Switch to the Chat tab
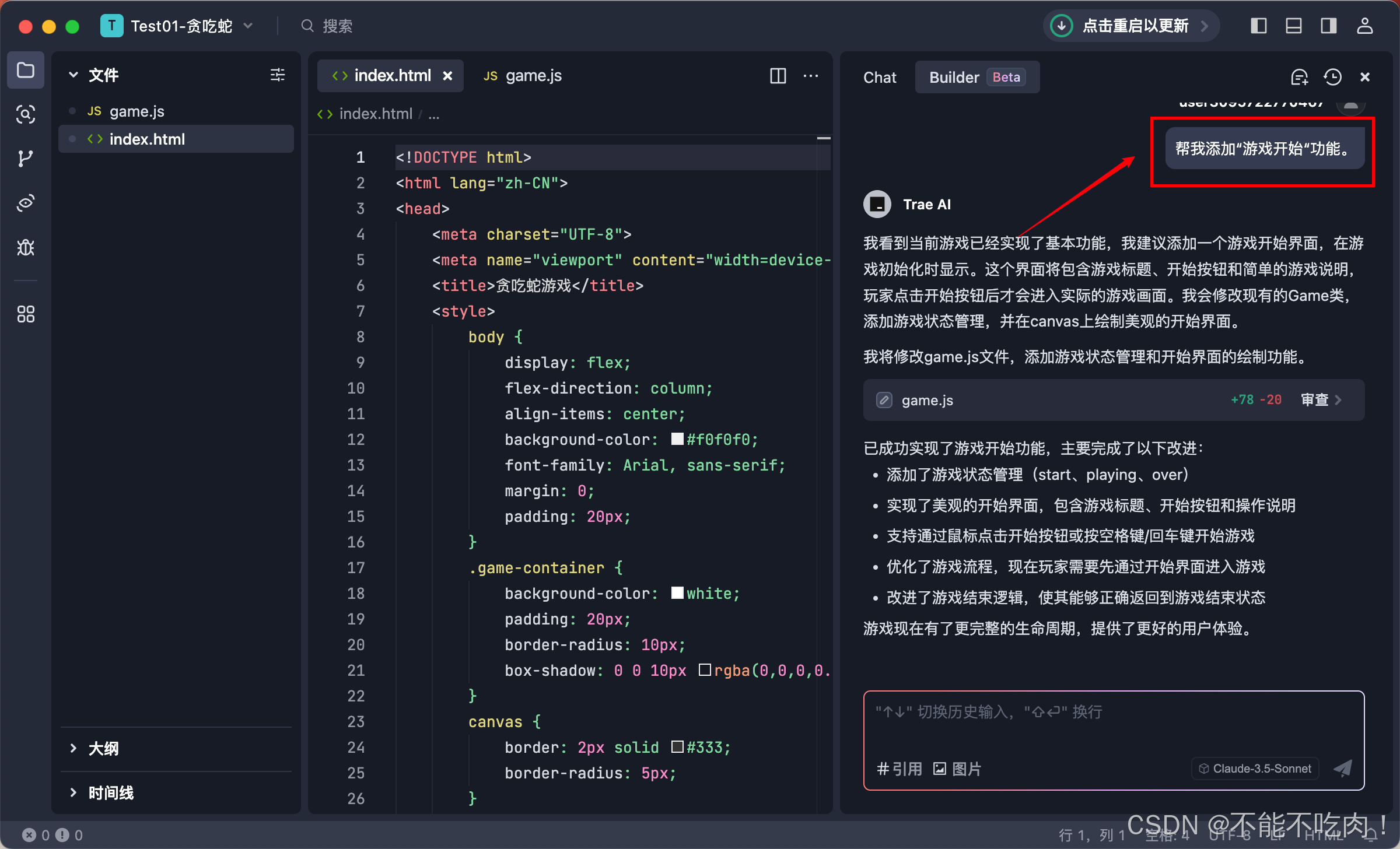1400x849 pixels. pos(879,77)
